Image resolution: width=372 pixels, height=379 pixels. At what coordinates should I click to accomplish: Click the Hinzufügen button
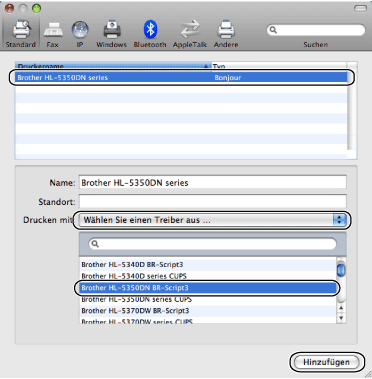[326, 362]
